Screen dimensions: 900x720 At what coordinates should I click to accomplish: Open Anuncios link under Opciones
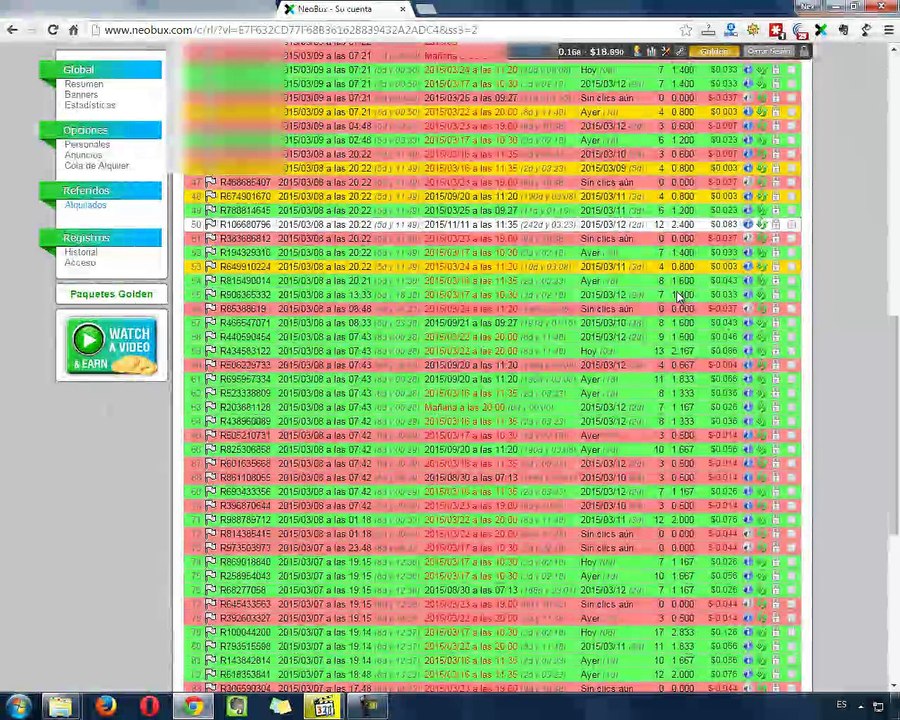tap(83, 155)
